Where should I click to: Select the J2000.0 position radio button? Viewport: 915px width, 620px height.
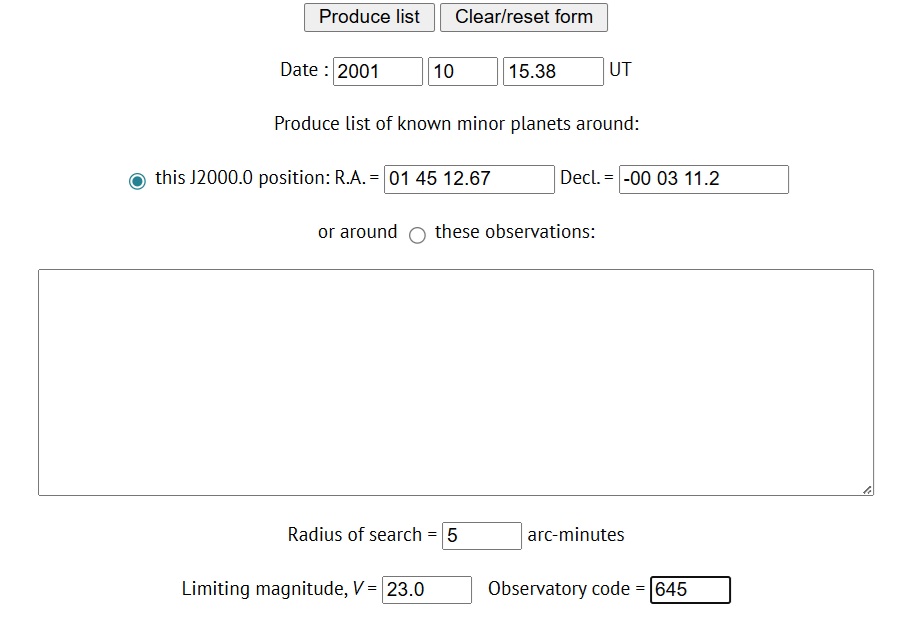[137, 181]
